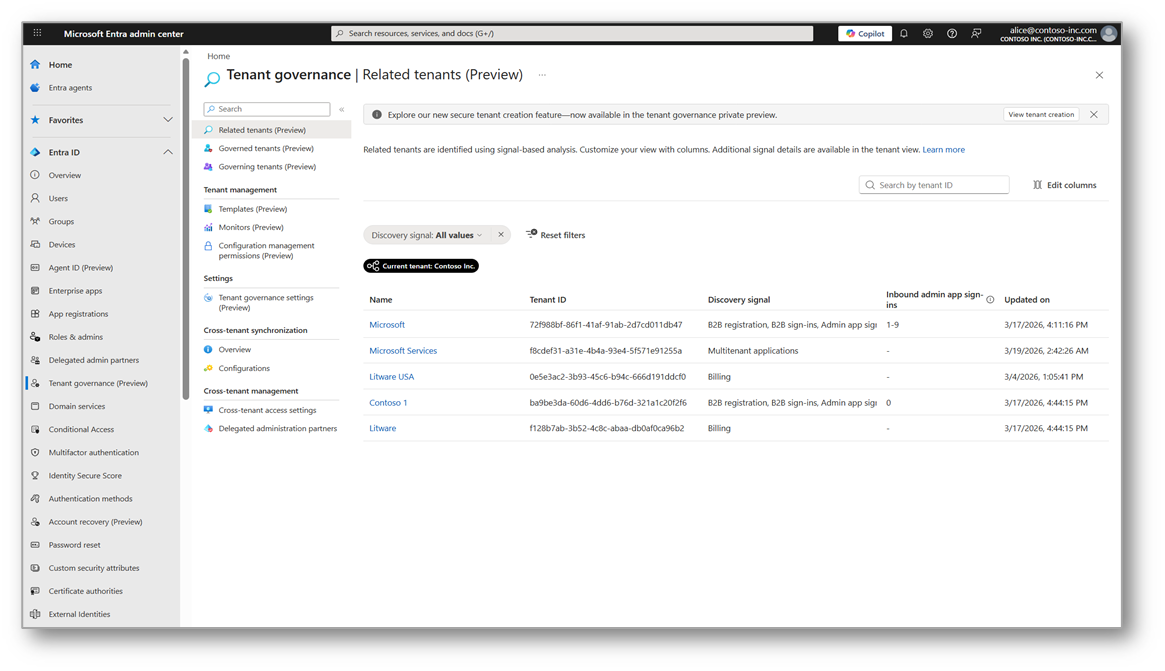The width and height of the screenshot is (1165, 671).
Task: Open the help question mark icon
Action: tap(952, 33)
